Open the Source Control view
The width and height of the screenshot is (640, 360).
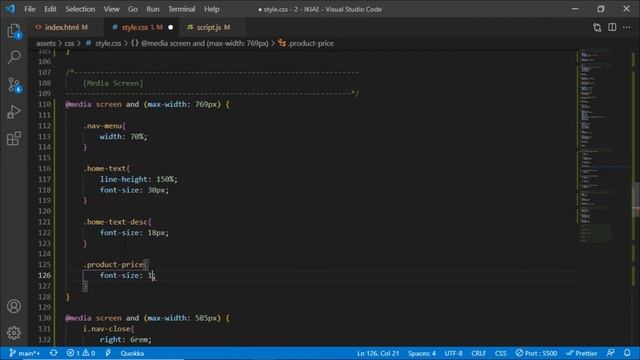(14, 85)
